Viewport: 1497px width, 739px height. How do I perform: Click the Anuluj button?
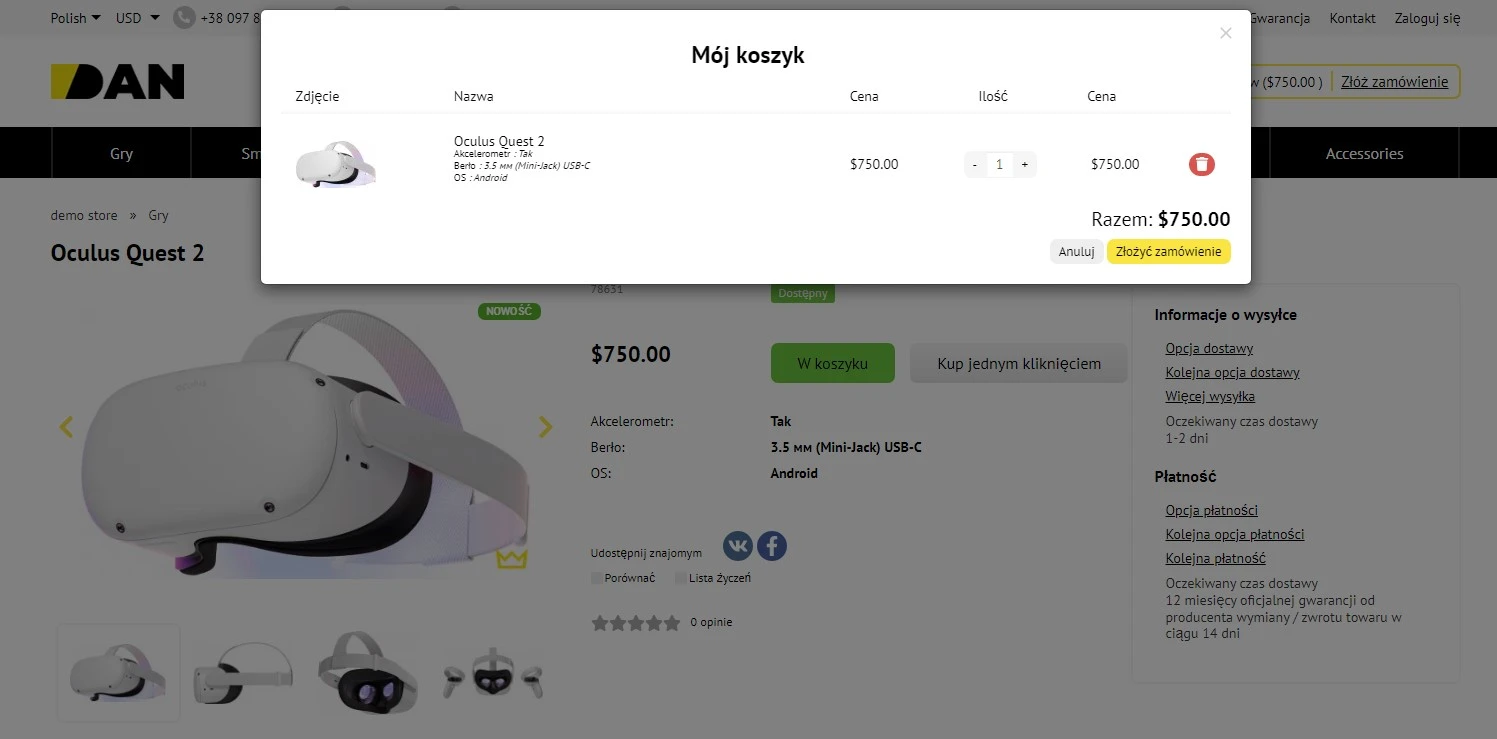[1076, 252]
